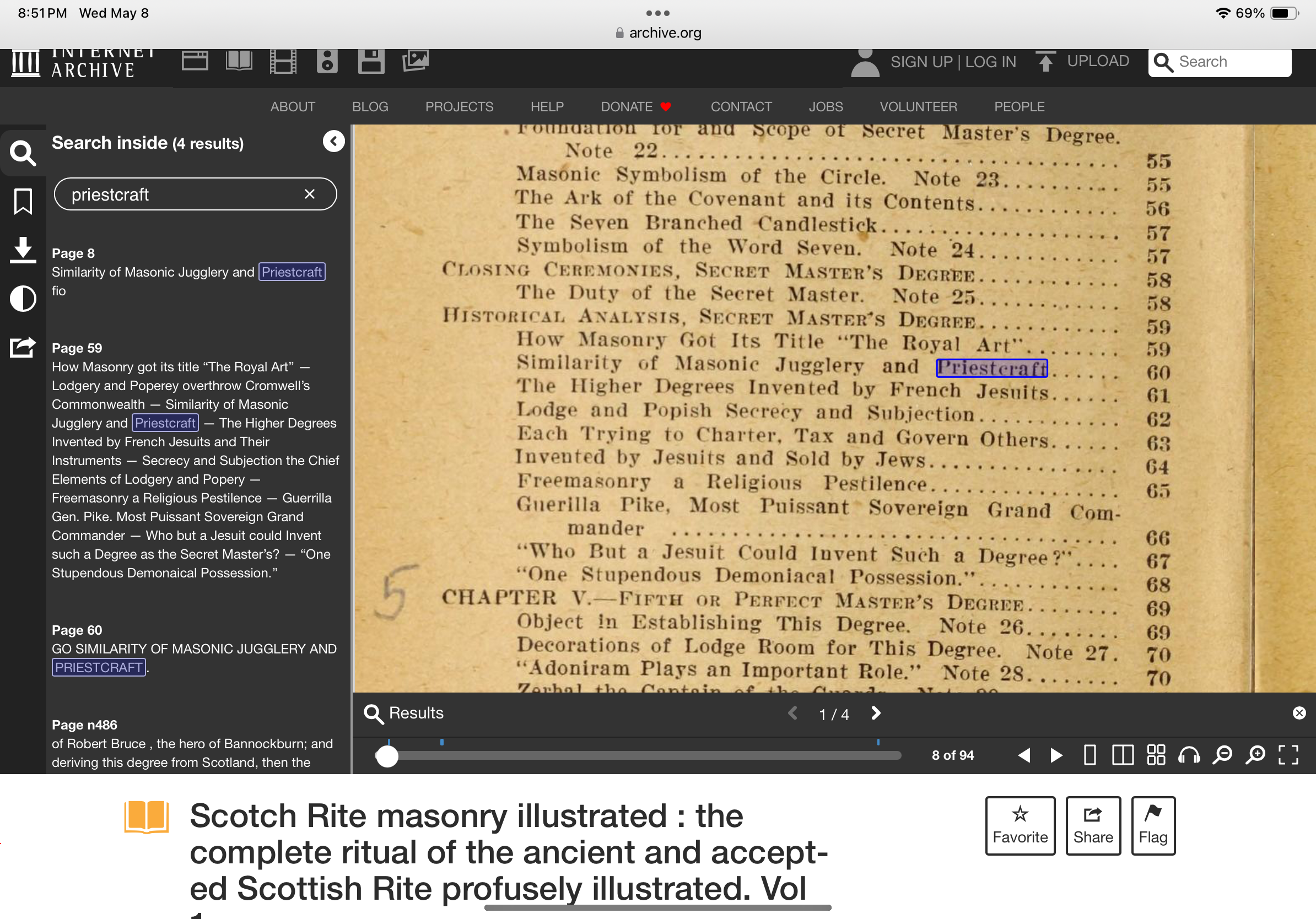Open the Audio speaker icon
Screen dimensions: 1316x919
tap(327, 61)
